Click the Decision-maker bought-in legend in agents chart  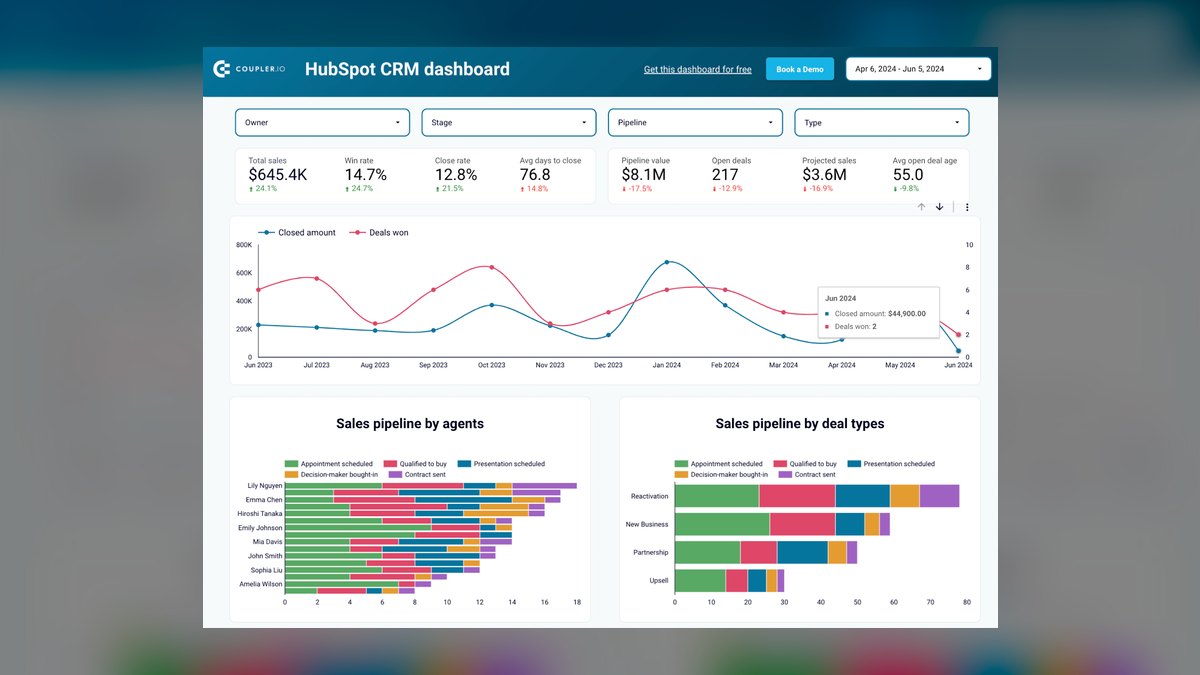click(332, 474)
